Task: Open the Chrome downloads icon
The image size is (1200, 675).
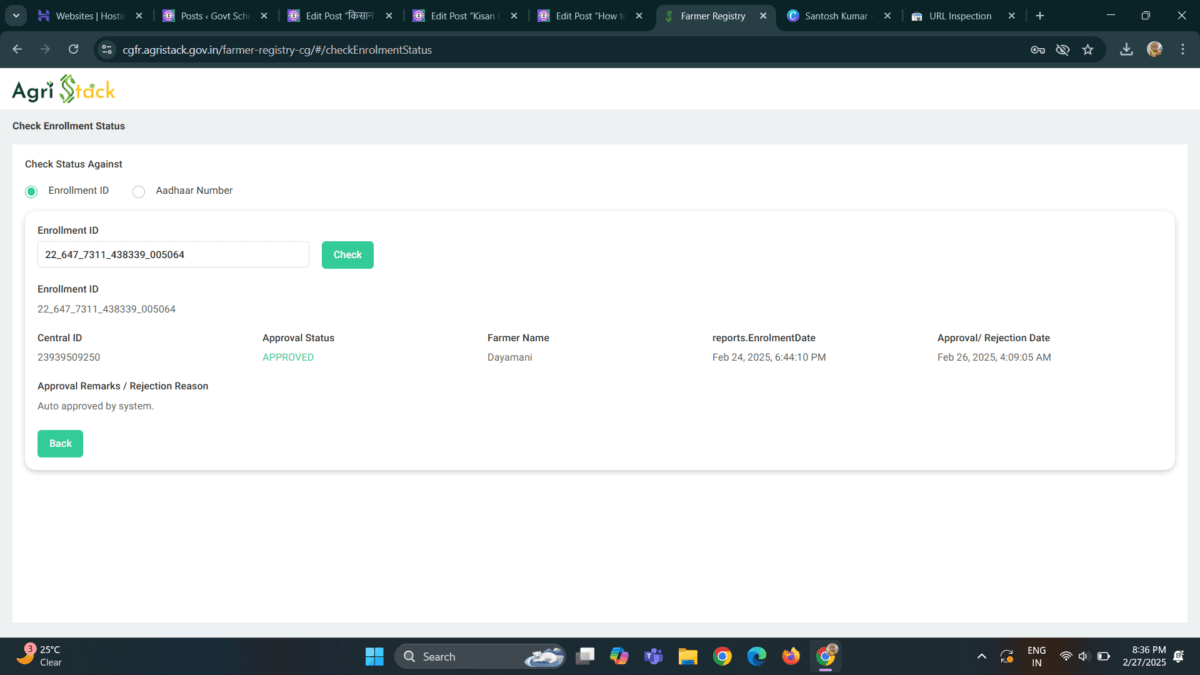Action: click(x=1127, y=49)
